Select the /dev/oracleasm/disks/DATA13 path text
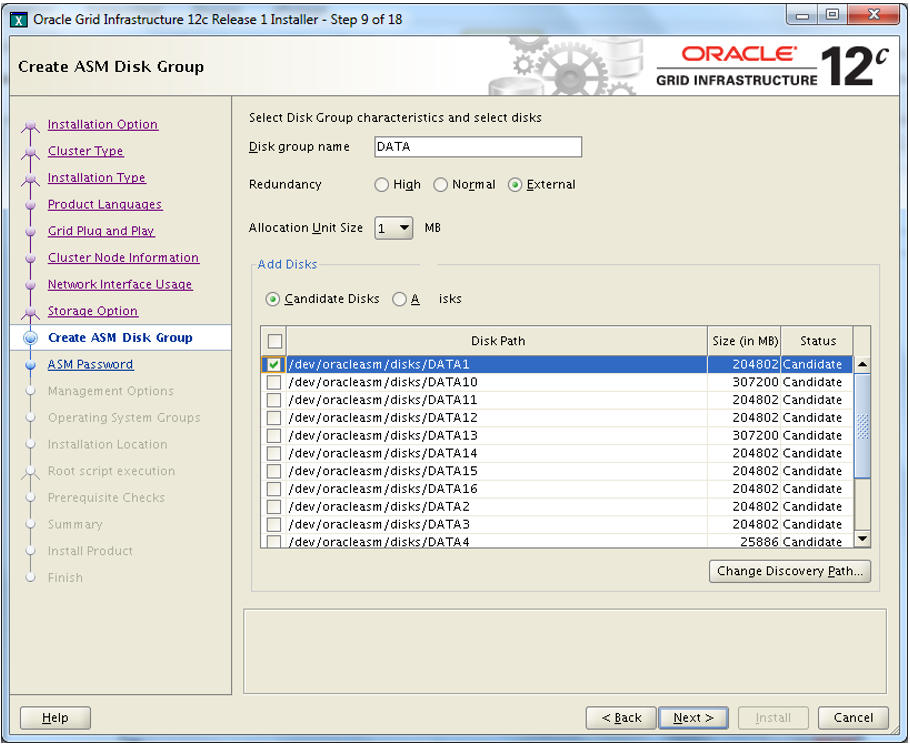This screenshot has width=910, height=744. tap(383, 436)
